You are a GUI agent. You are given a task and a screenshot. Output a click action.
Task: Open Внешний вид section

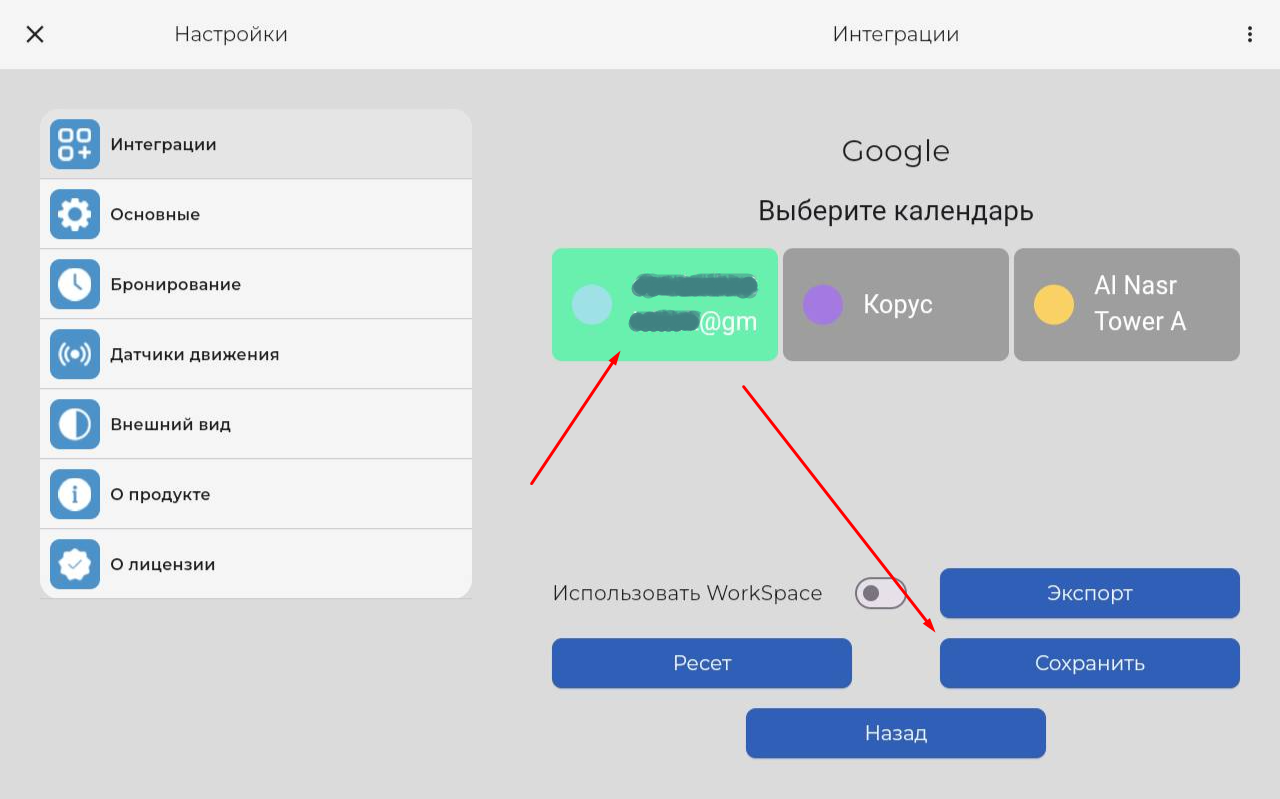pos(256,424)
